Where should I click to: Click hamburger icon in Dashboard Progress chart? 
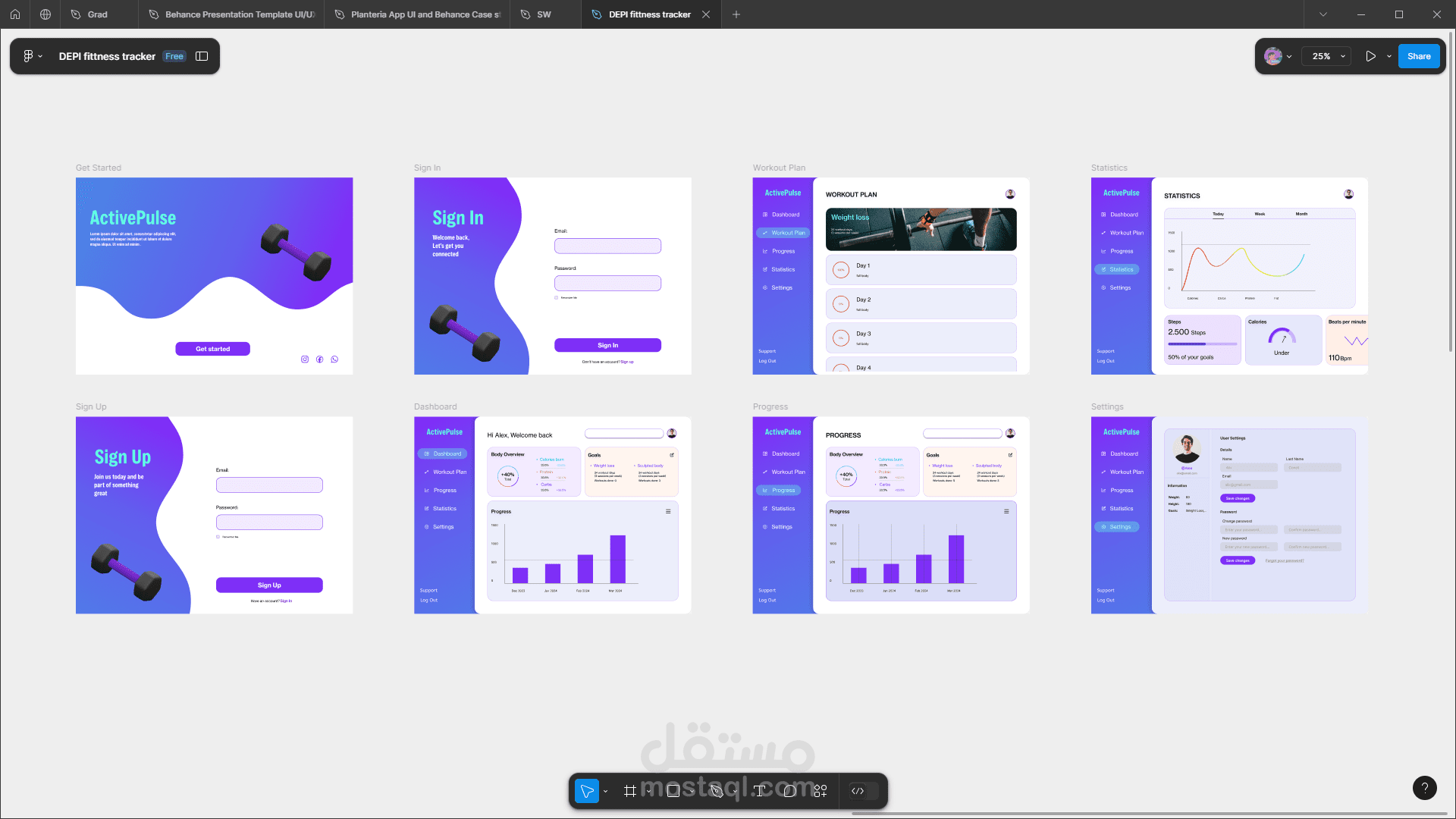[668, 511]
